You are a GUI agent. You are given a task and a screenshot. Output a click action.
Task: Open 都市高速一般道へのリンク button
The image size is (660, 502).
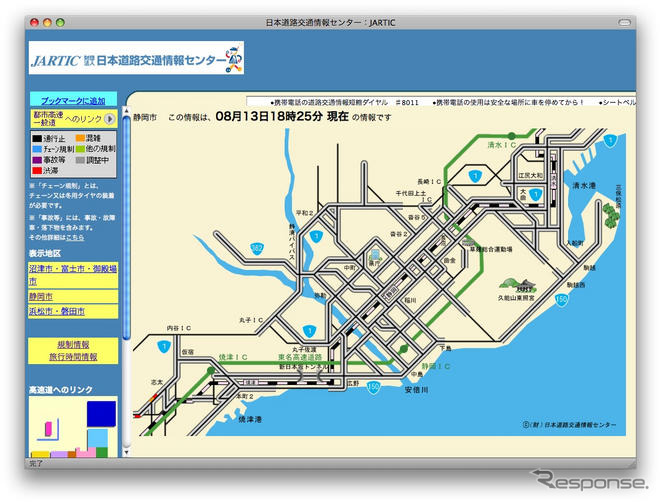(74, 119)
